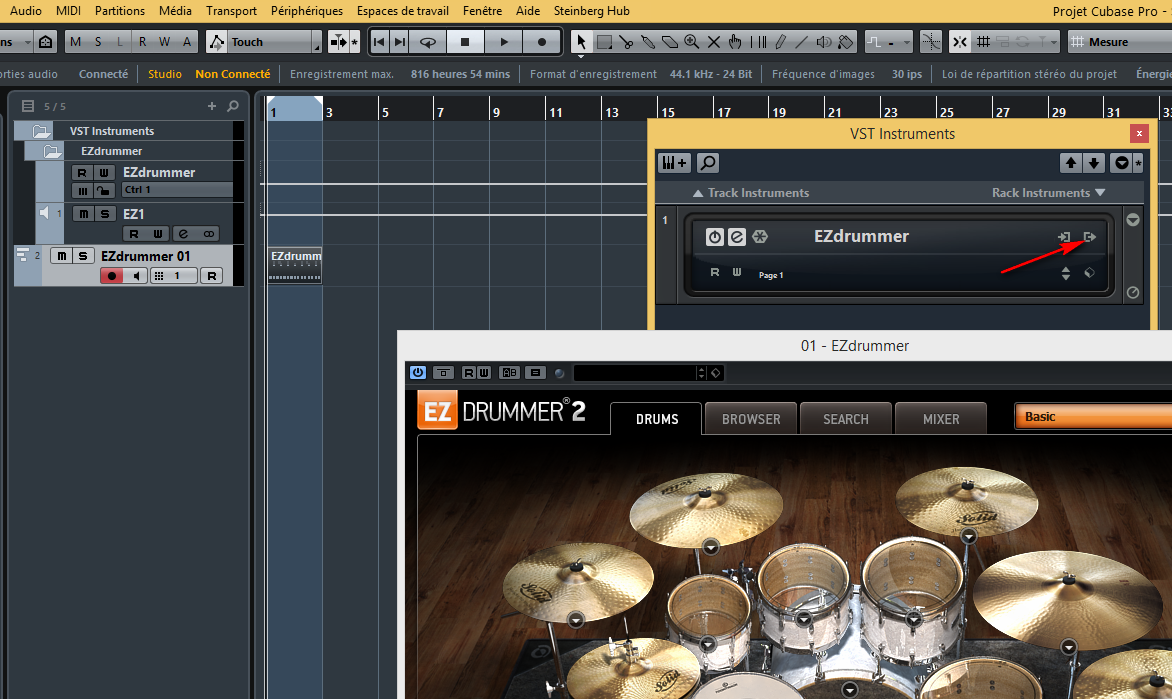The image size is (1172, 699).
Task: Click the transport Stop button
Action: point(465,42)
